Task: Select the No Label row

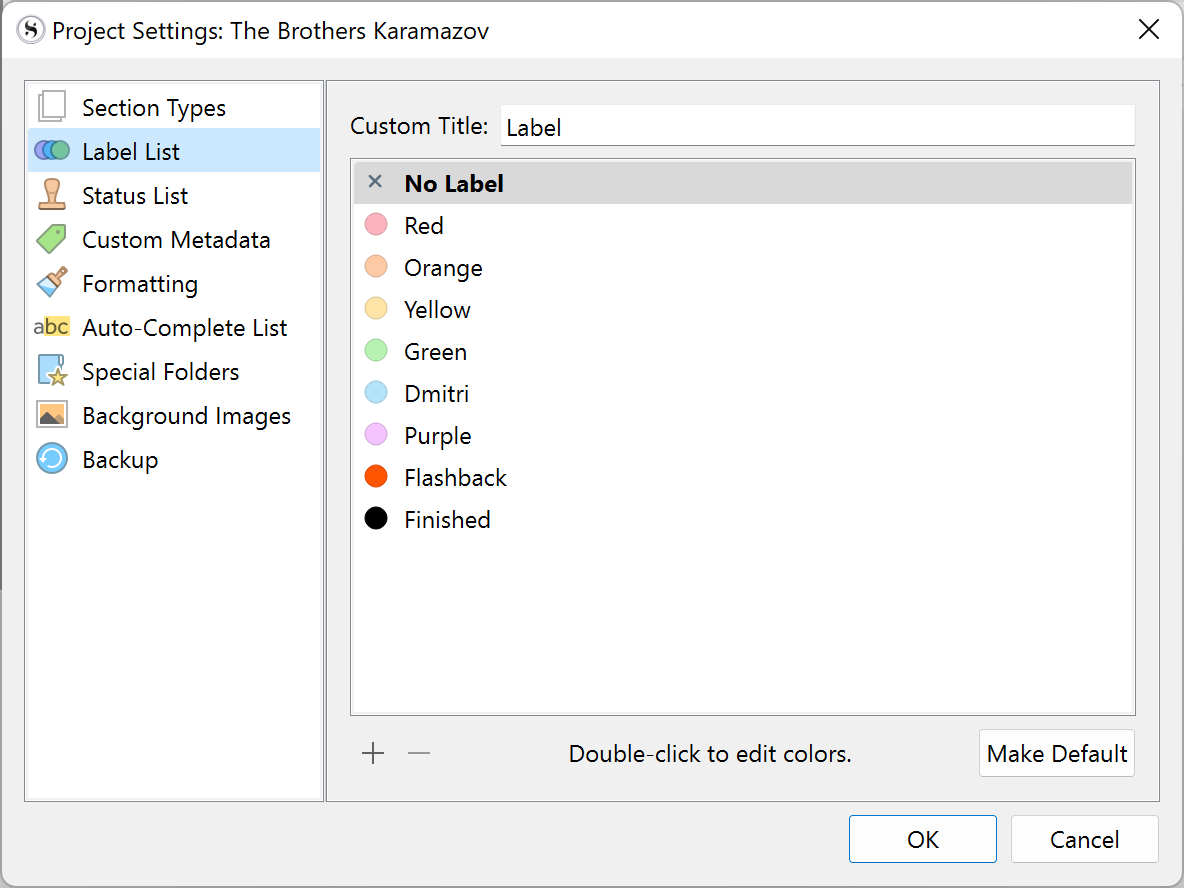Action: pyautogui.click(x=454, y=183)
